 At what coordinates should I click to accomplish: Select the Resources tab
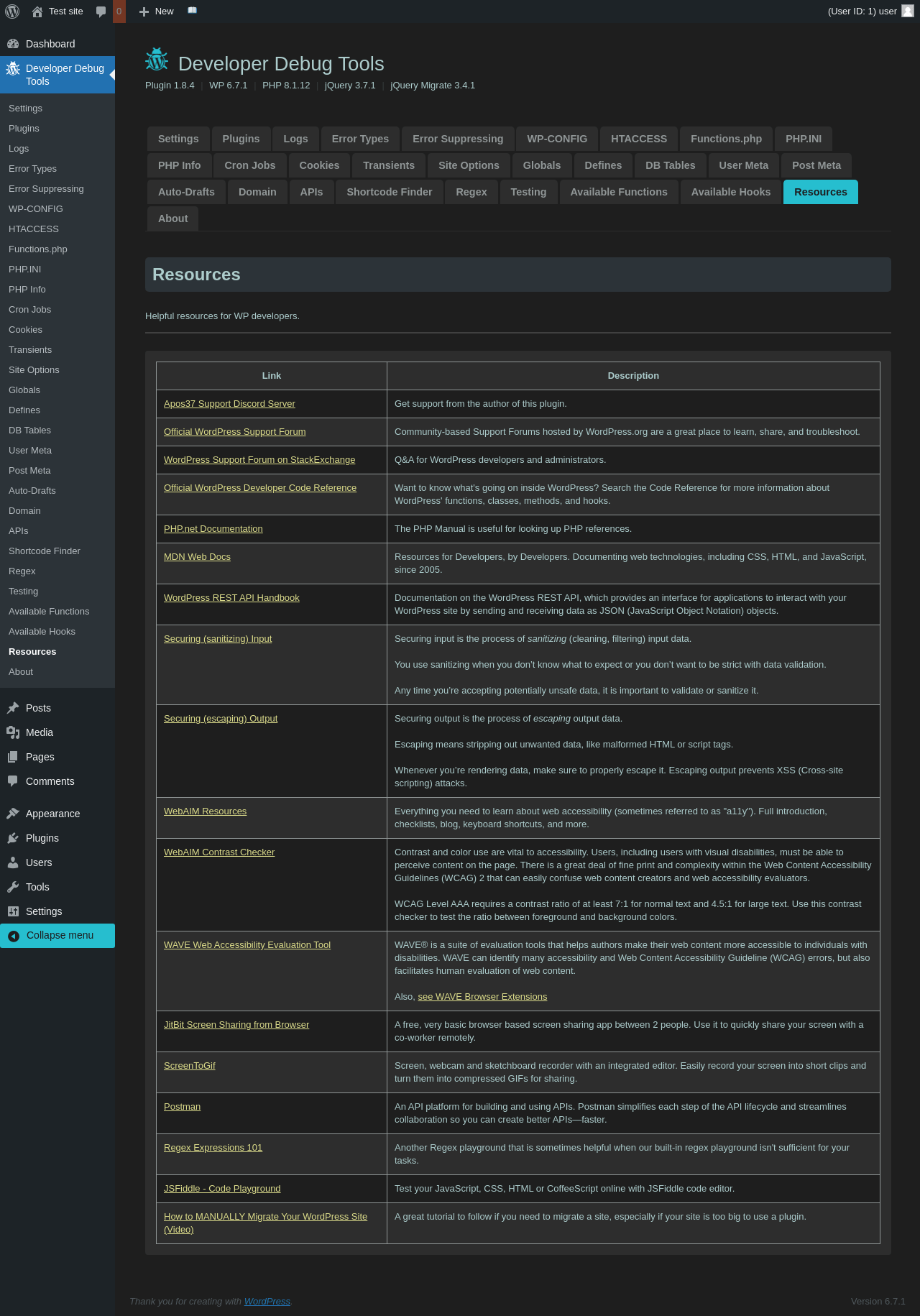[821, 192]
